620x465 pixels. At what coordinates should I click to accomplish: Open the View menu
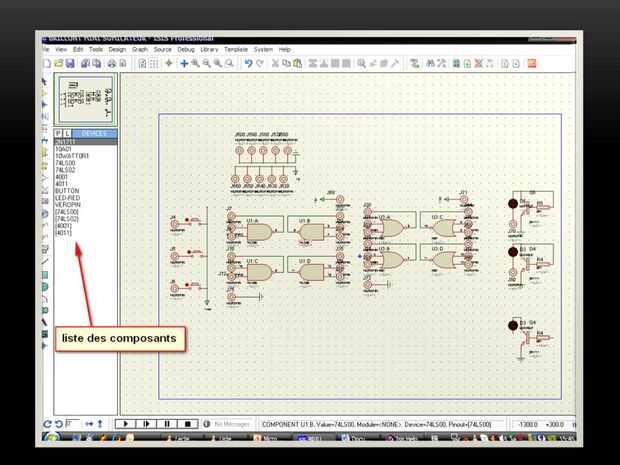[x=61, y=49]
